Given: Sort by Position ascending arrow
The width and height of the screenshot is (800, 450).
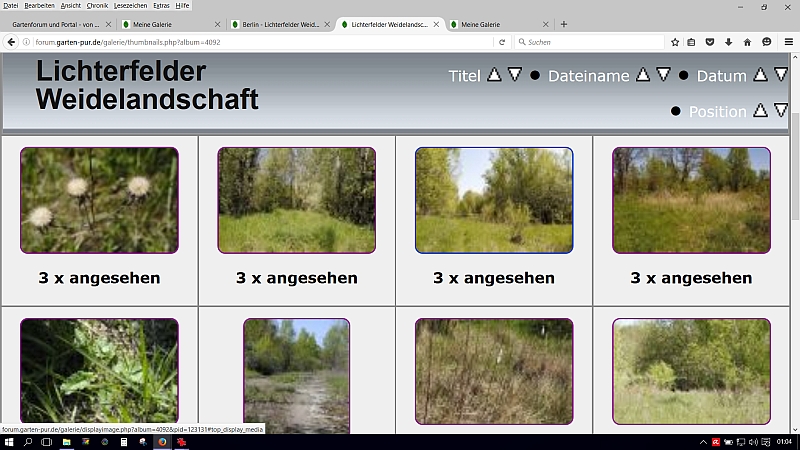Looking at the screenshot, I should [x=760, y=111].
